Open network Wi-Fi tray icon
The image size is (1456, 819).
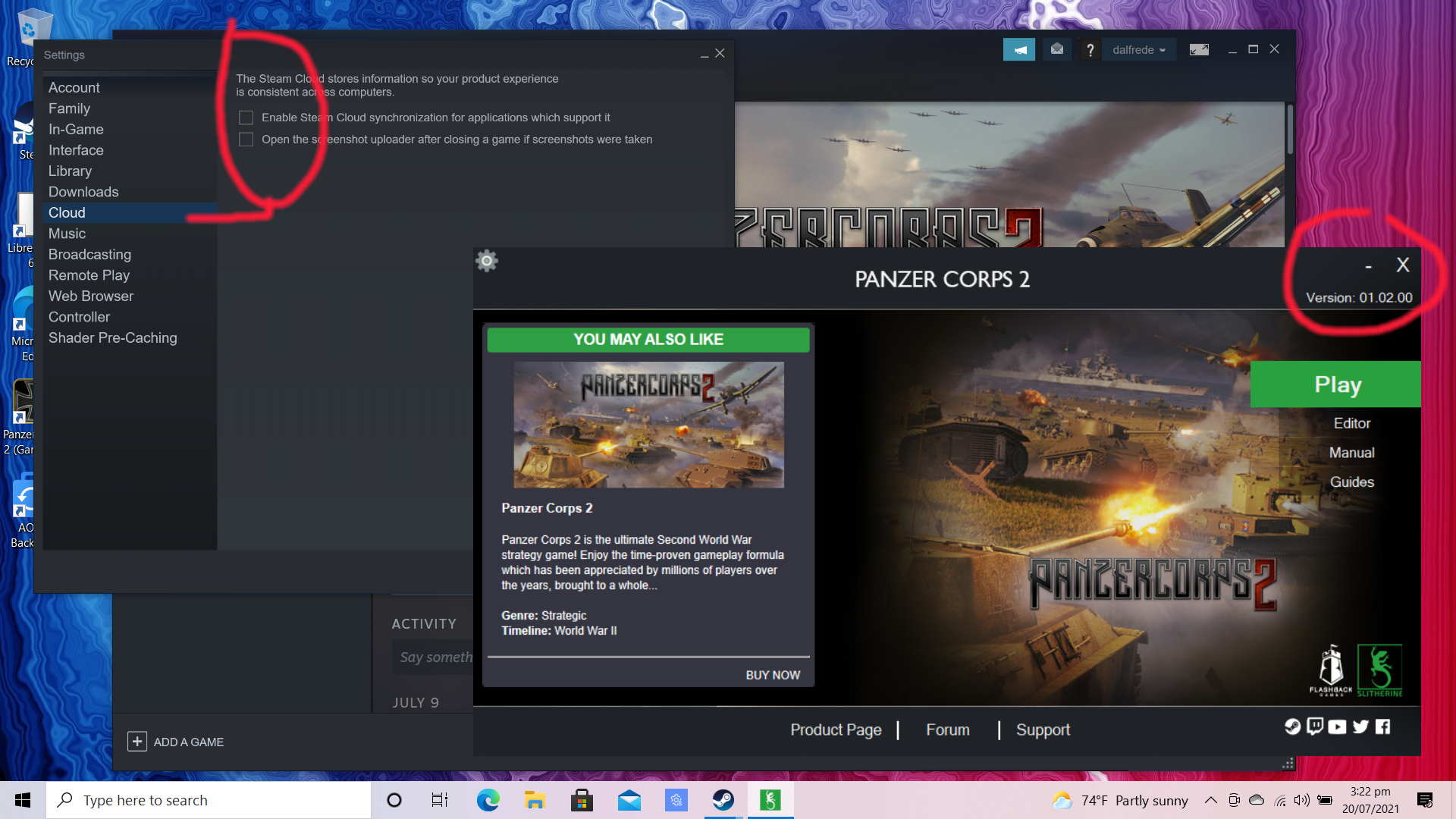tap(1280, 800)
